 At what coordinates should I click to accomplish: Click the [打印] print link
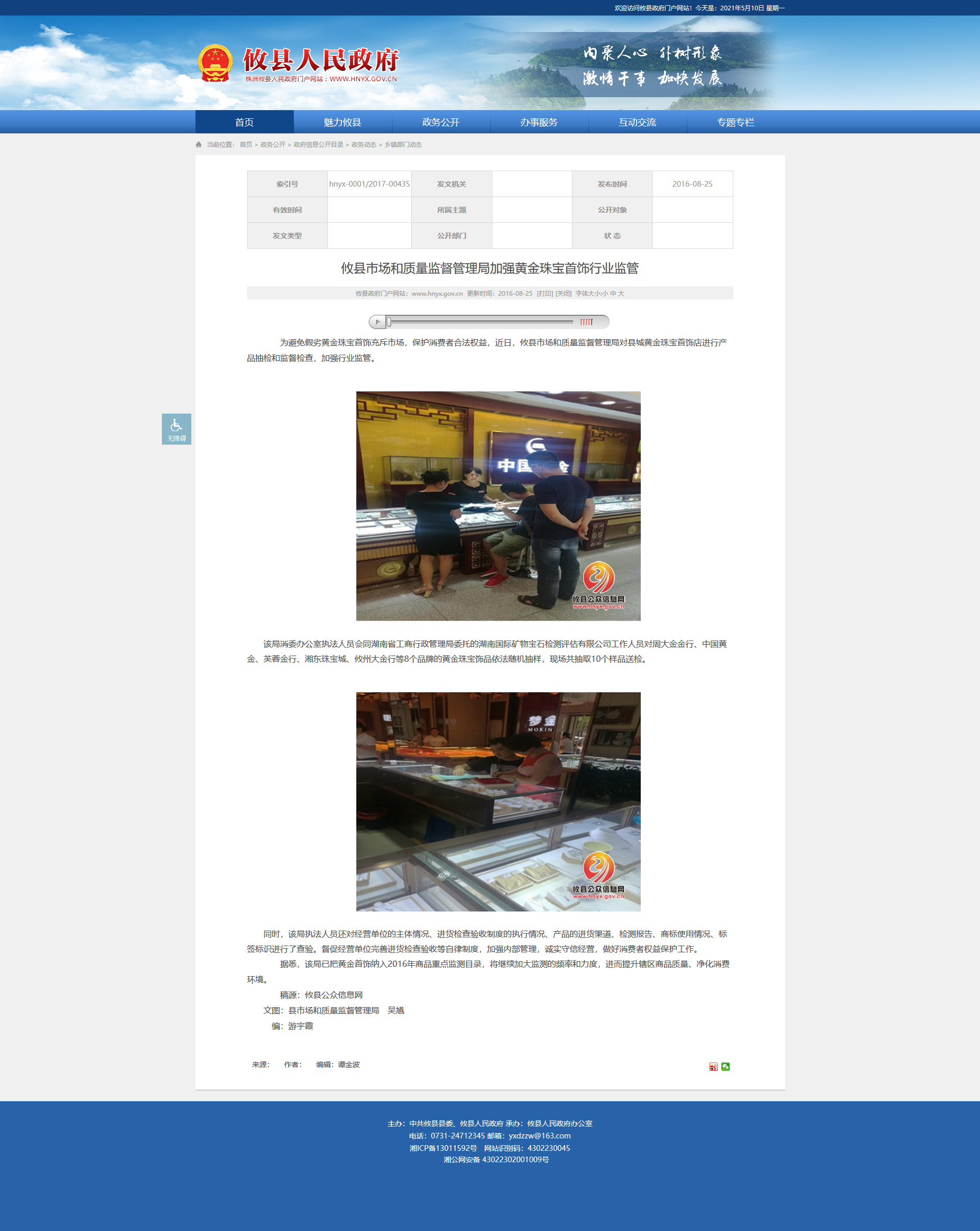click(545, 294)
